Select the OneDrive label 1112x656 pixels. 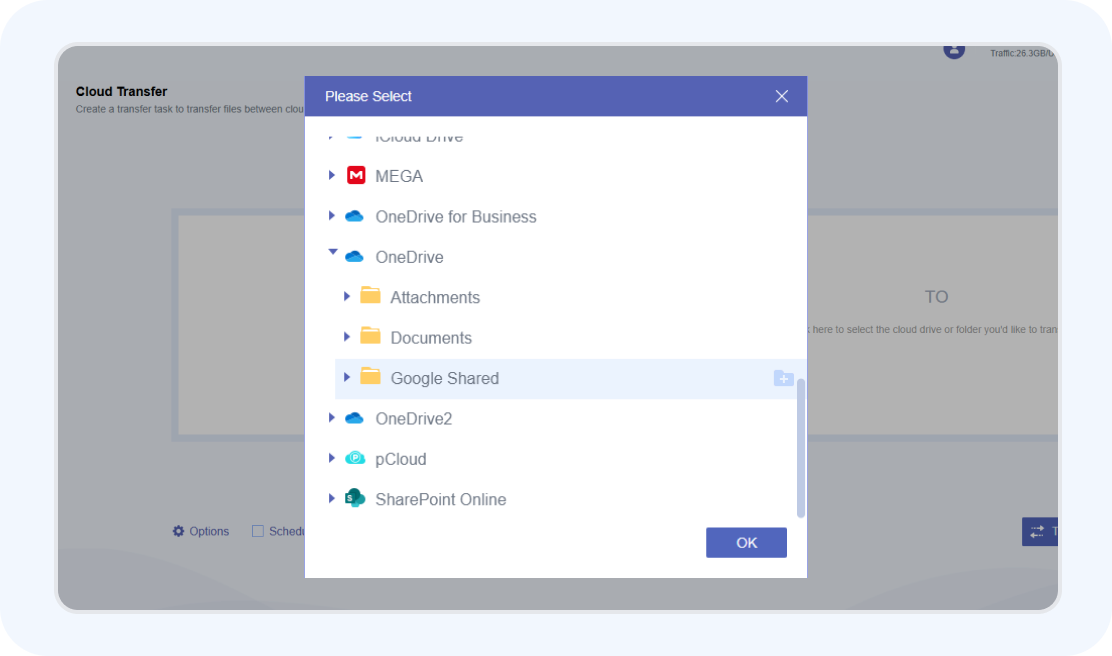(x=409, y=257)
